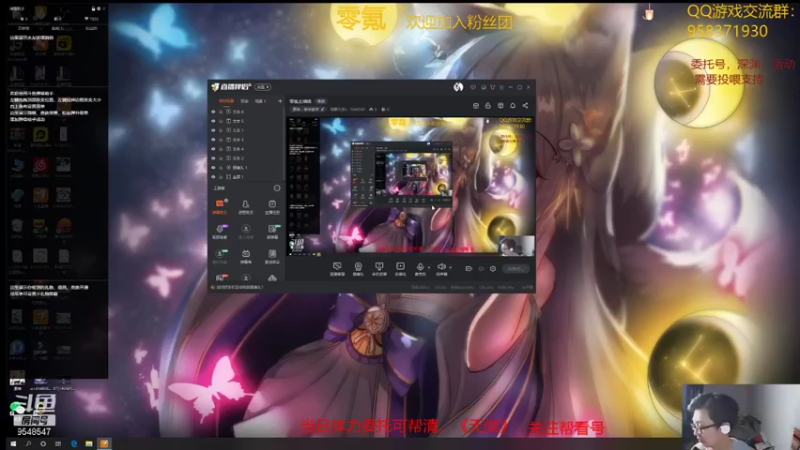Open the share icon above the preview
The width and height of the screenshot is (800, 450).
(x=525, y=106)
